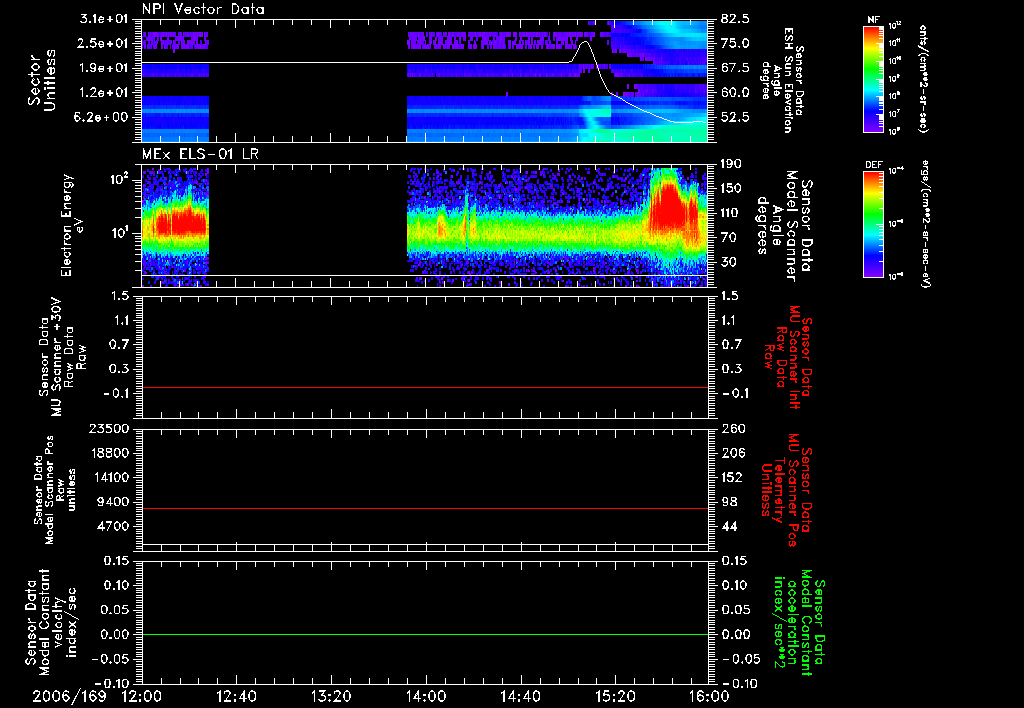Click the DEF color scale bar
This screenshot has width=1024, height=708.
coord(874,224)
